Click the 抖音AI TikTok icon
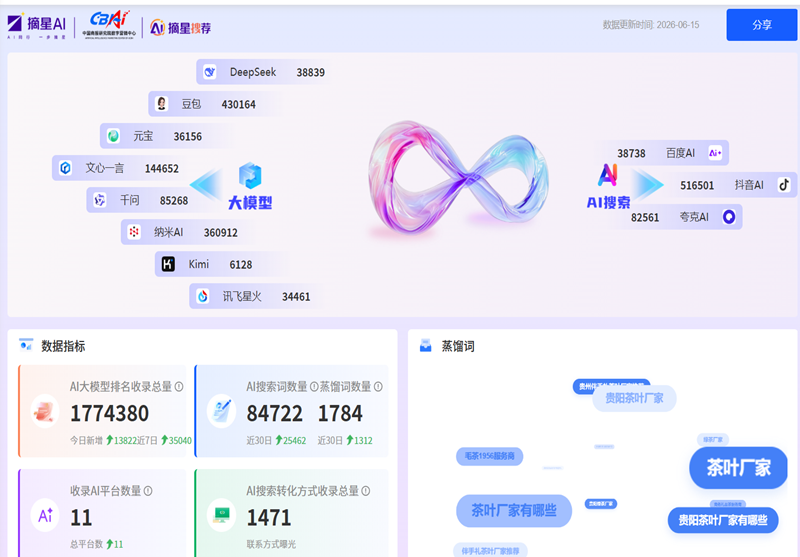 [784, 185]
